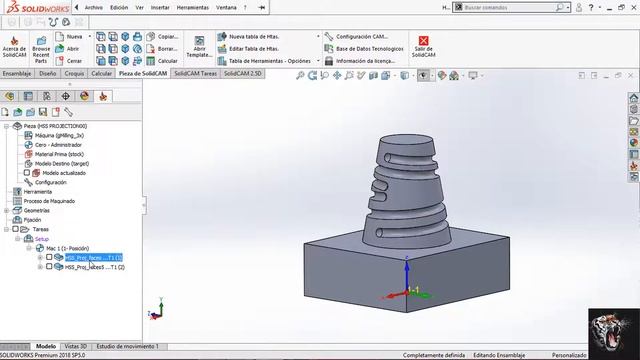Image resolution: width=640 pixels, height=360 pixels.
Task: Switch to the SolidCAM Tareas tab
Action: [x=196, y=73]
